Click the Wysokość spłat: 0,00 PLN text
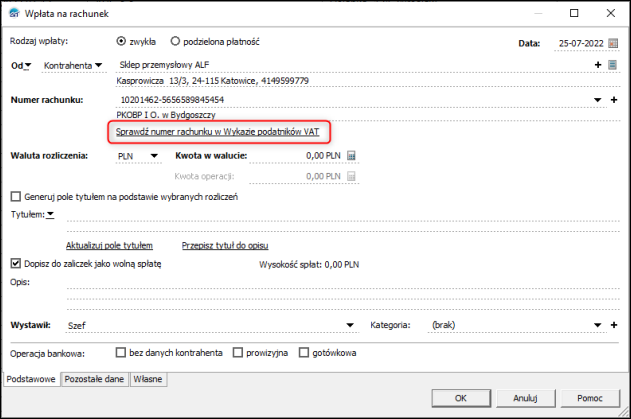631x419 pixels. pos(309,264)
